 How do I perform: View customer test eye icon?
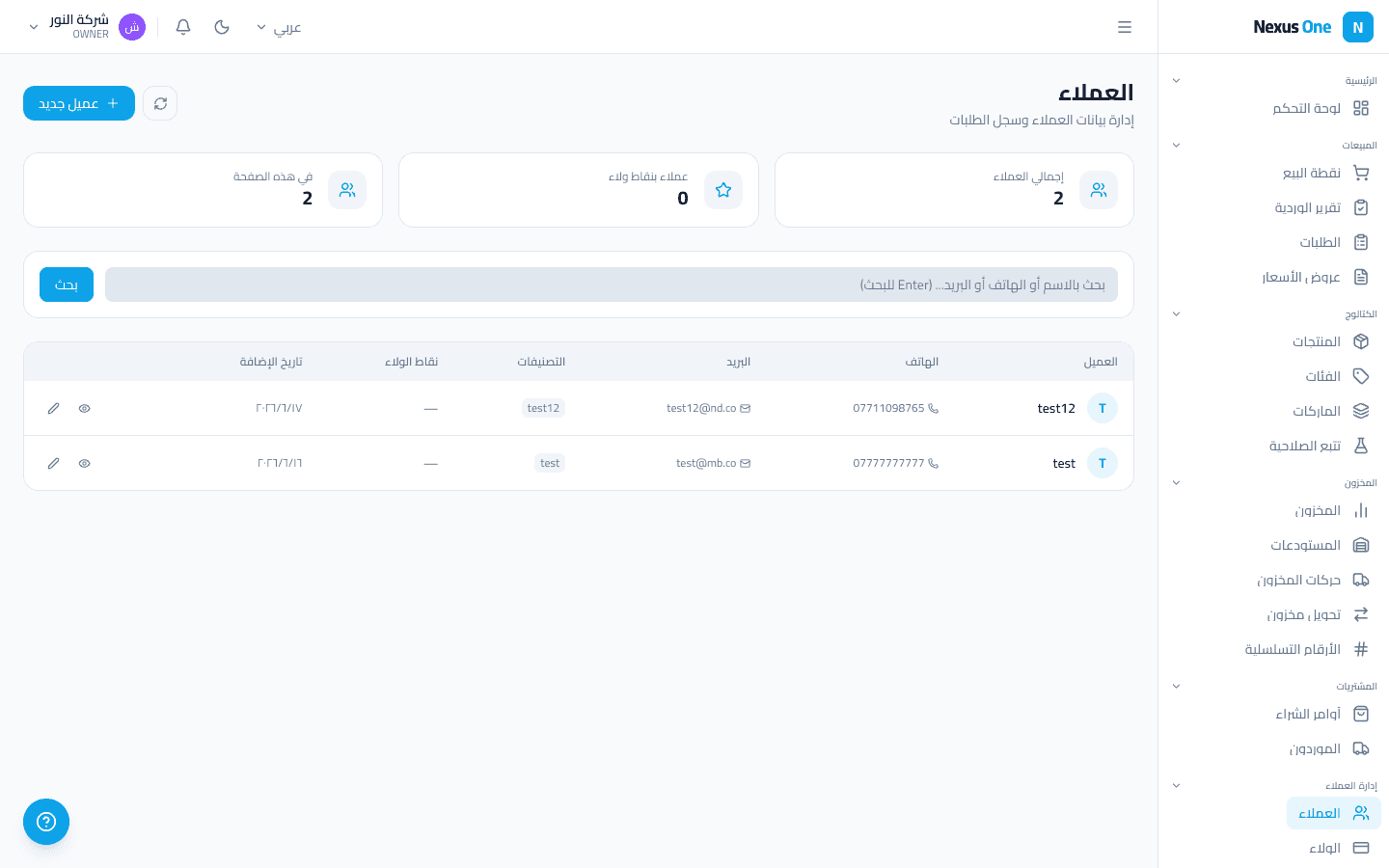[x=85, y=463]
